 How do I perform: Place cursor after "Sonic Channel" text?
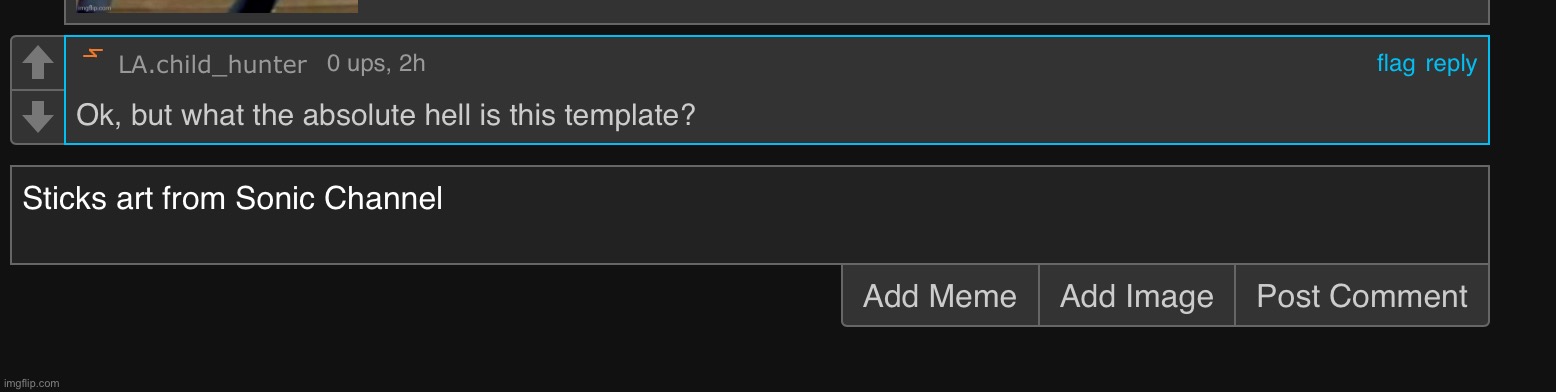click(444, 199)
